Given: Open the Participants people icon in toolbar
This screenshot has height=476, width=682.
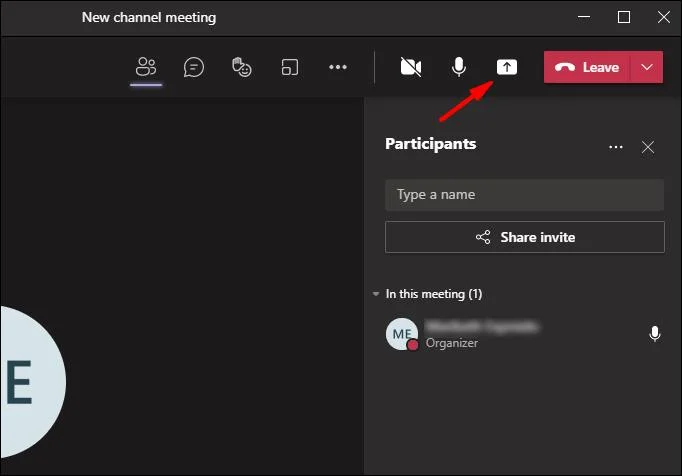Looking at the screenshot, I should pos(146,67).
